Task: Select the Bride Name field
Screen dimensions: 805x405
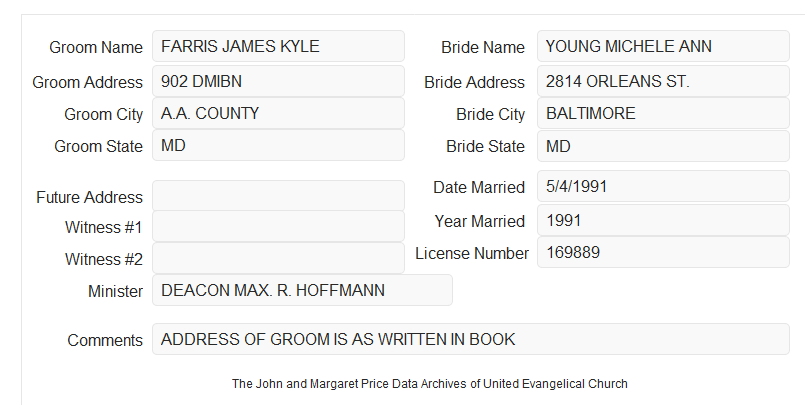Action: (x=663, y=46)
